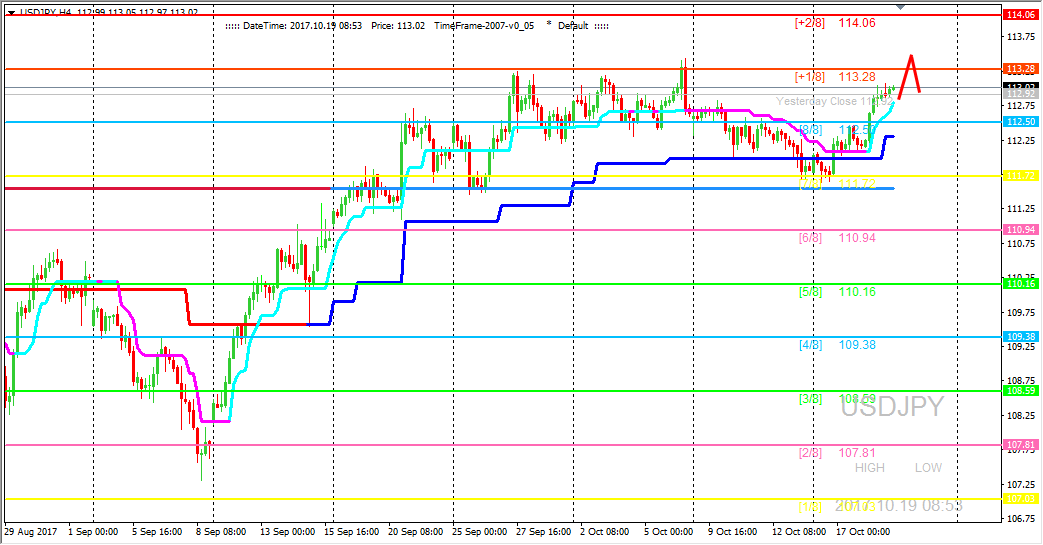This screenshot has width=1043, height=545.
Task: Click the '29 Aug 2017' time axis label
Action: pos(31,532)
